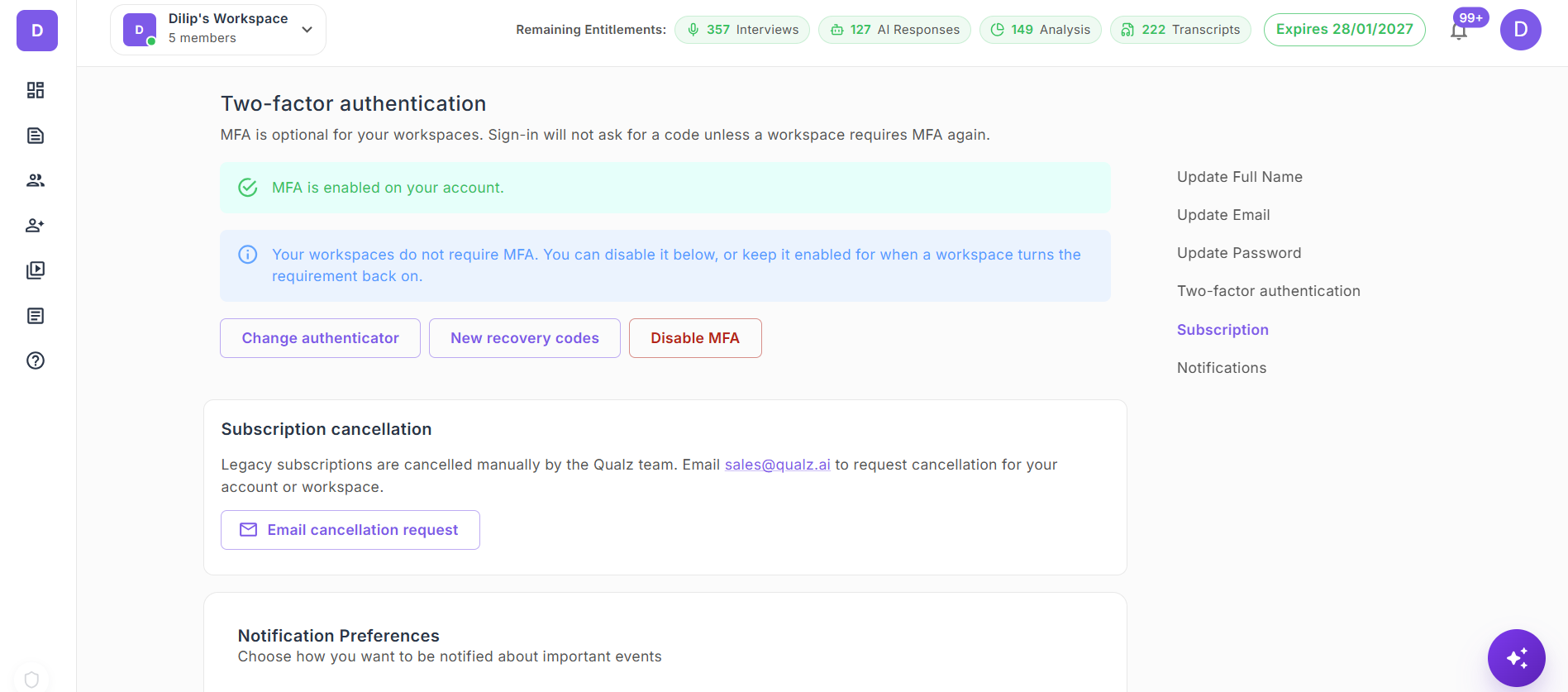Open the notifications bell icon
Viewport: 1568px width, 692px height.
coord(1459,31)
